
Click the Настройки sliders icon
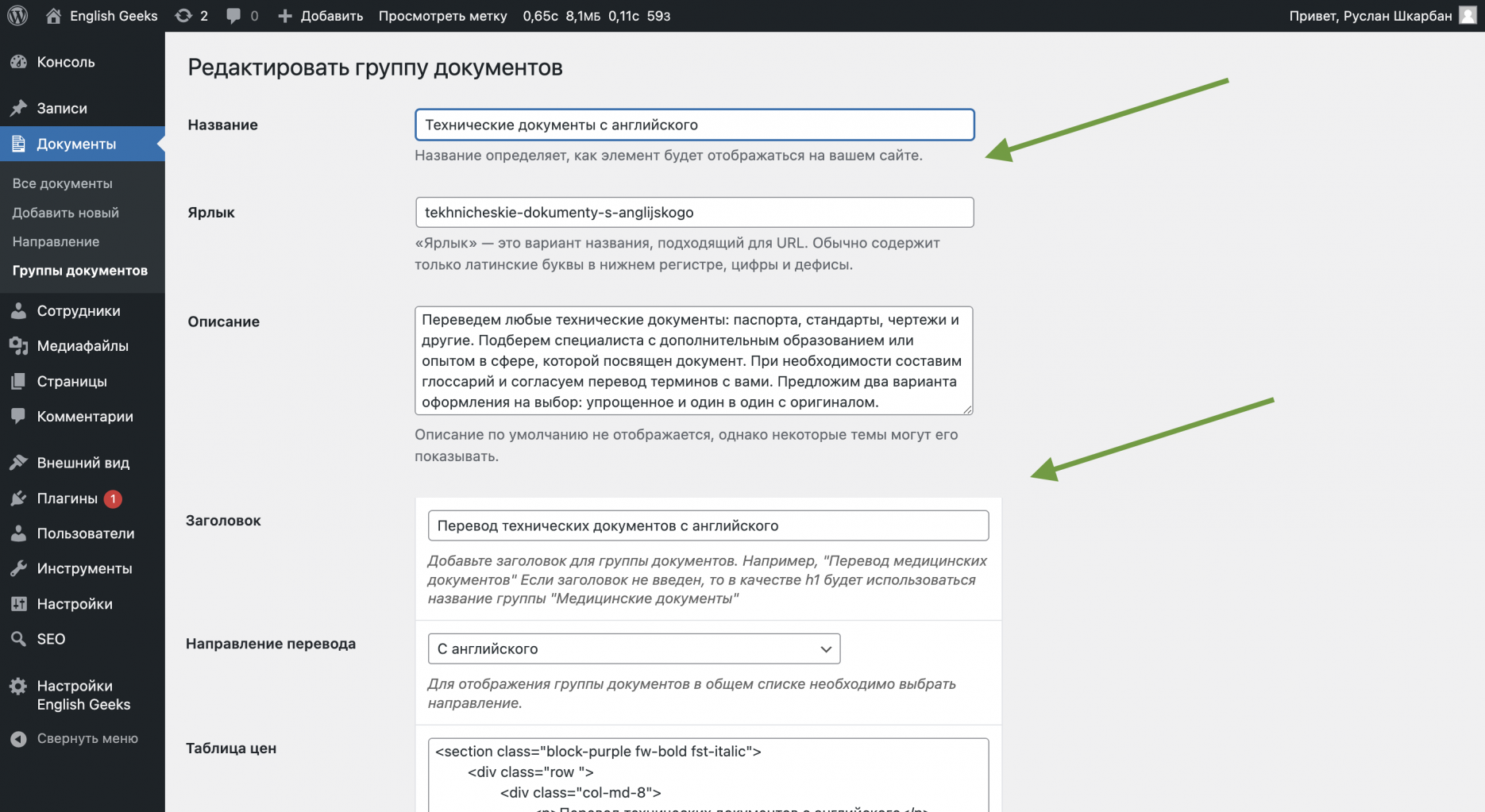[18, 604]
